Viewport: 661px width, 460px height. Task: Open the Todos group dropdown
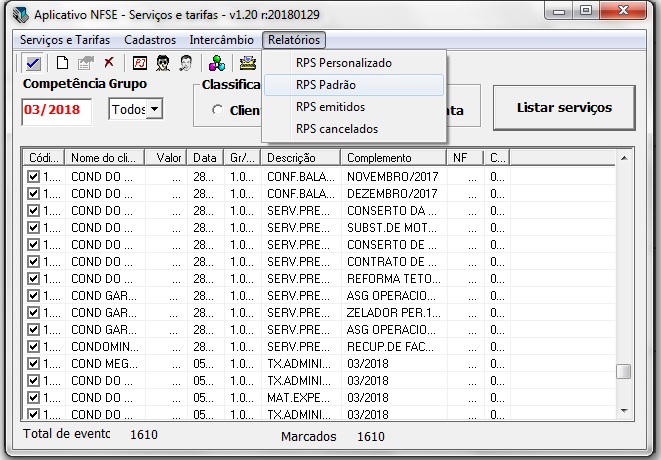[x=154, y=109]
